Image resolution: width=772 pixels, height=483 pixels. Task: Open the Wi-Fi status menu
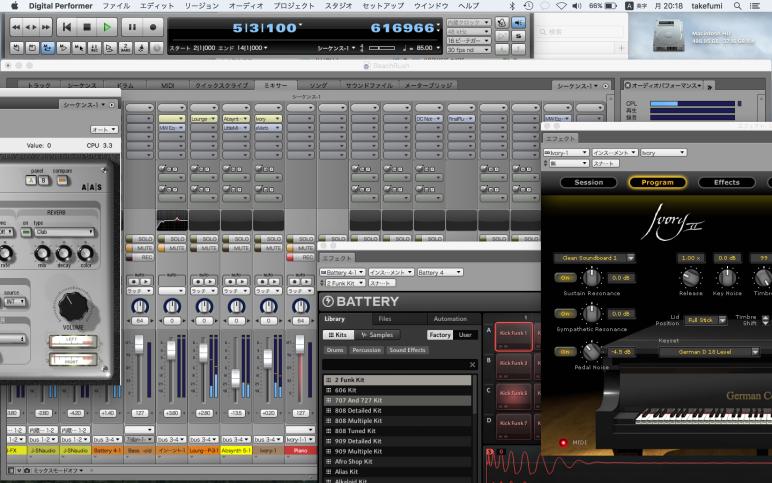click(x=561, y=6)
